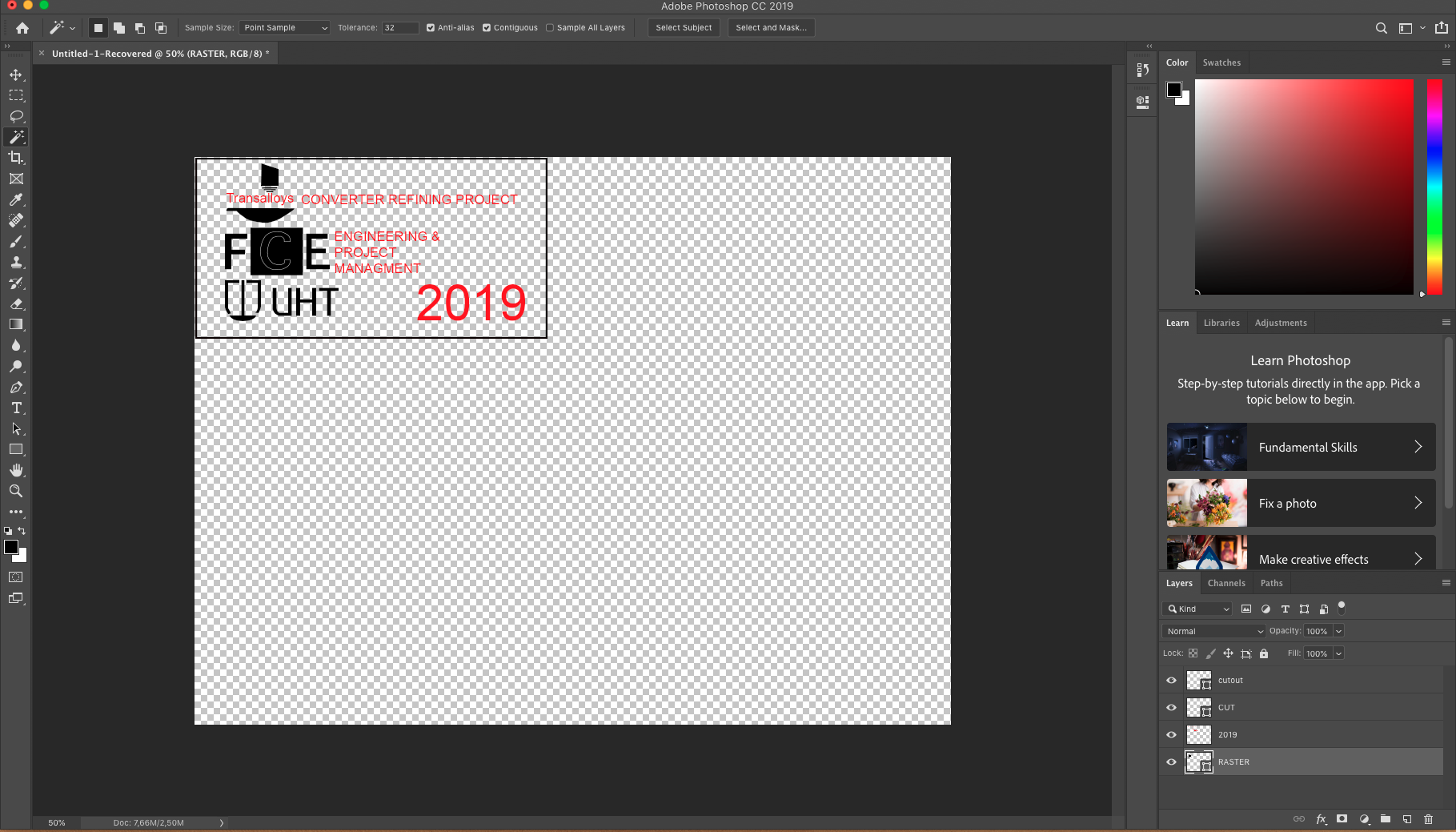The width and height of the screenshot is (1456, 832).
Task: Click the foreground color swatch in Color panel
Action: (x=1174, y=89)
